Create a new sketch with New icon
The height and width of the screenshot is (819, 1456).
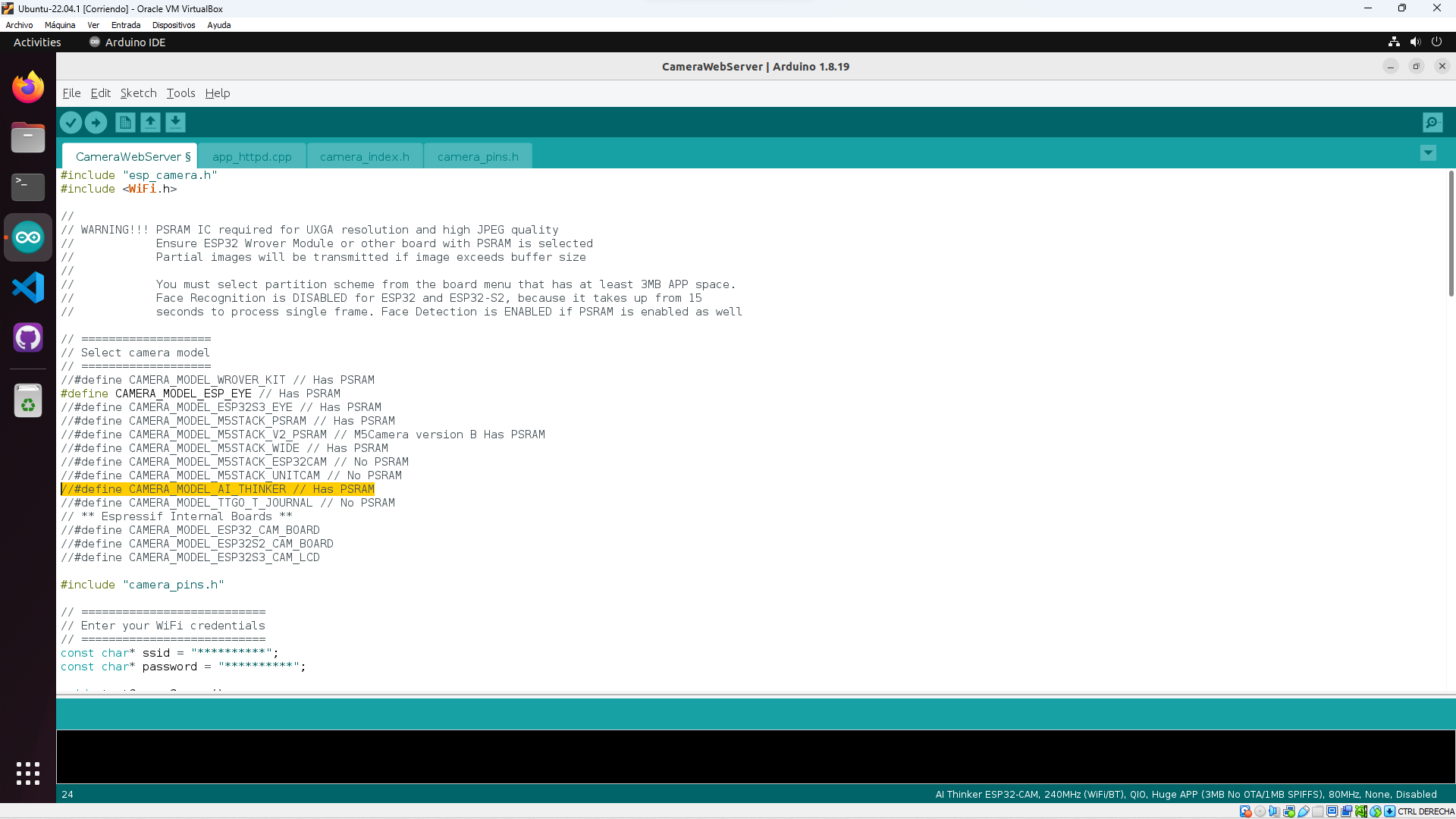tap(125, 122)
